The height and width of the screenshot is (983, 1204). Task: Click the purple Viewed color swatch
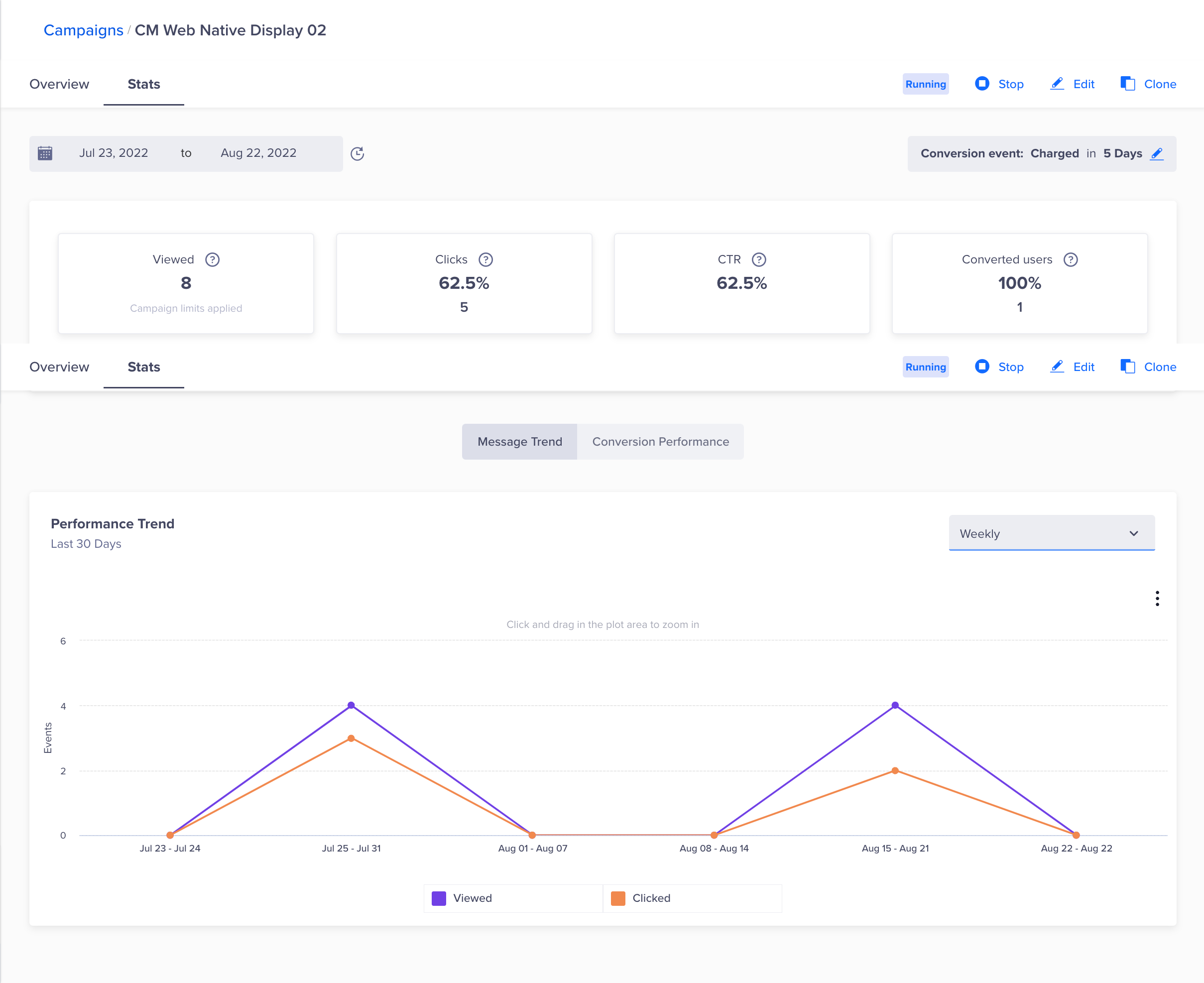(x=439, y=898)
